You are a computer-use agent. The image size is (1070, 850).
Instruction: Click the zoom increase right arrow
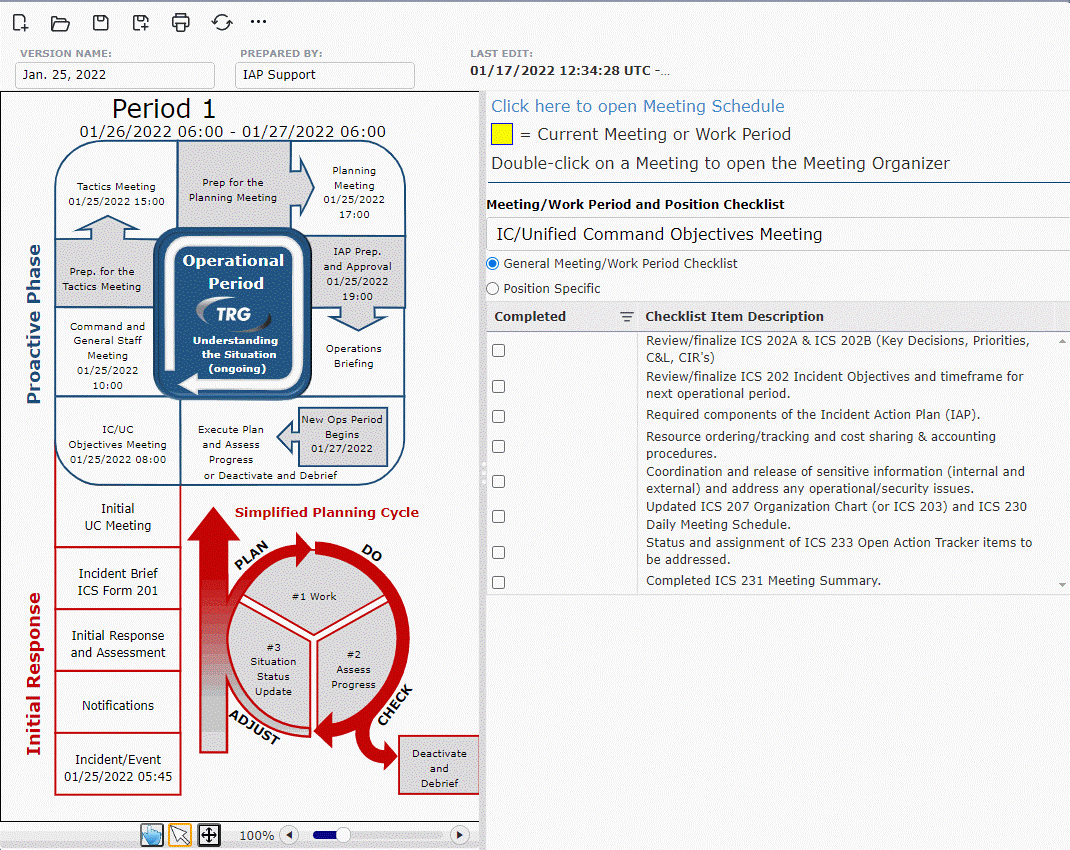point(459,835)
